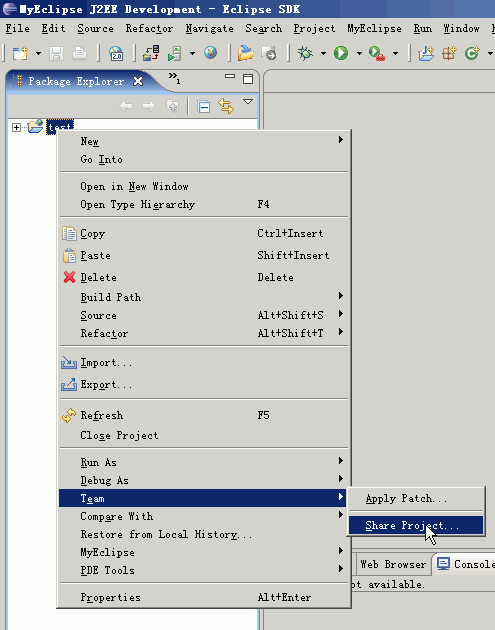Open Run As submenu
495x630 pixels.
point(204,462)
